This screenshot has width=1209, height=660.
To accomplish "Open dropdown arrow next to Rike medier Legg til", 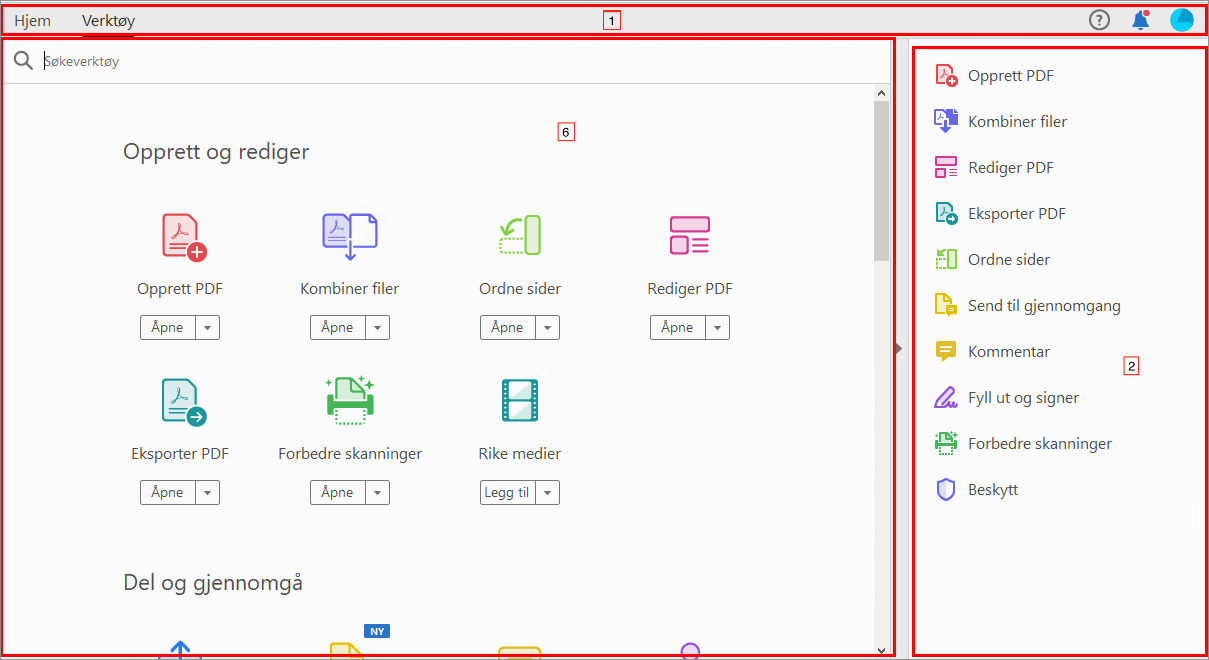I will (x=547, y=493).
